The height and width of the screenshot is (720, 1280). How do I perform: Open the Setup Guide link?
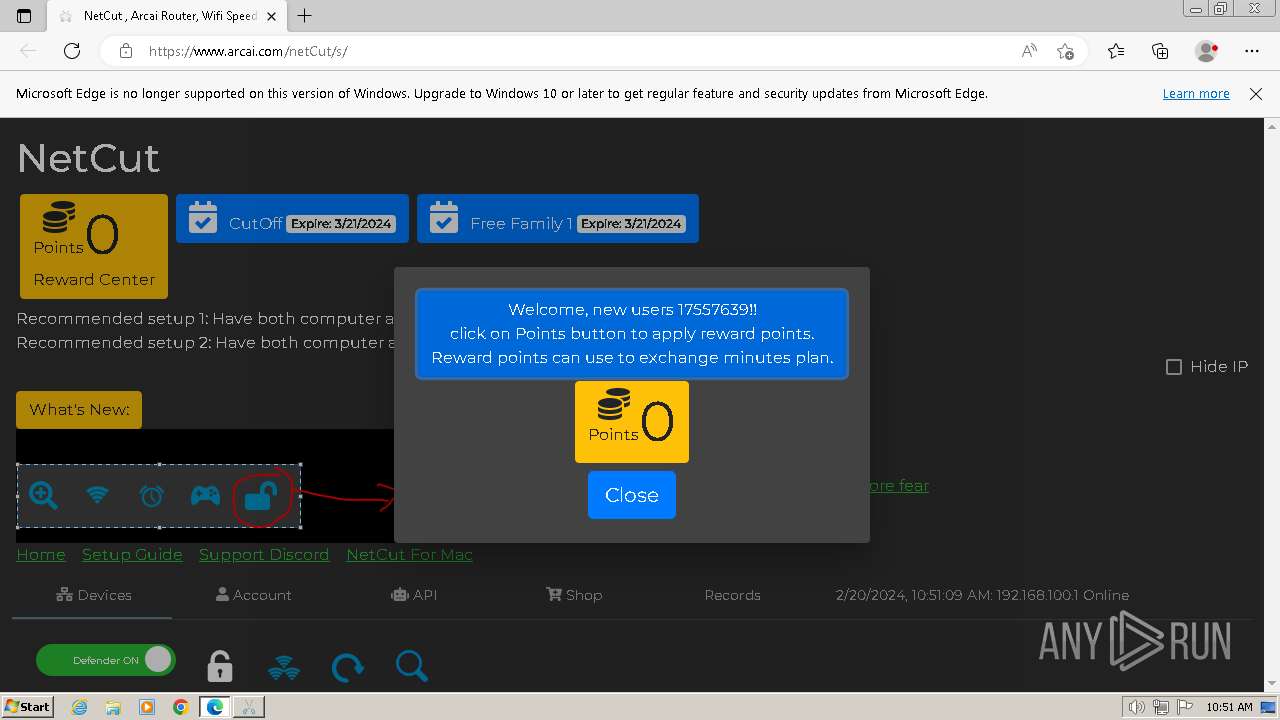[132, 554]
